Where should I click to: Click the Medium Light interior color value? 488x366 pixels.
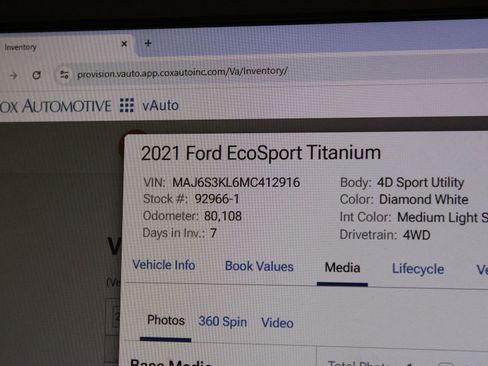point(443,217)
